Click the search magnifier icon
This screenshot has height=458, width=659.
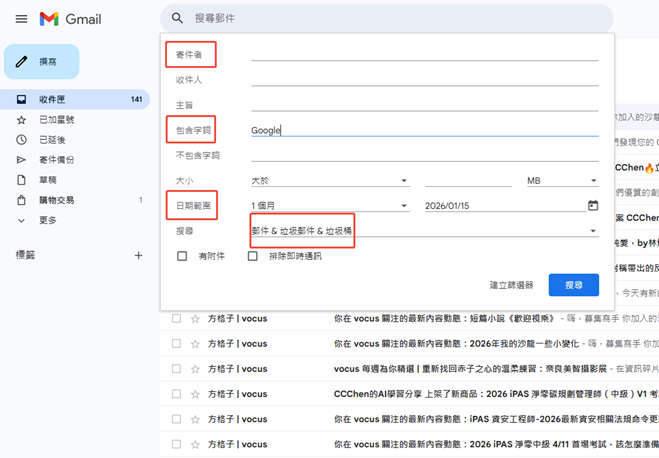point(177,18)
